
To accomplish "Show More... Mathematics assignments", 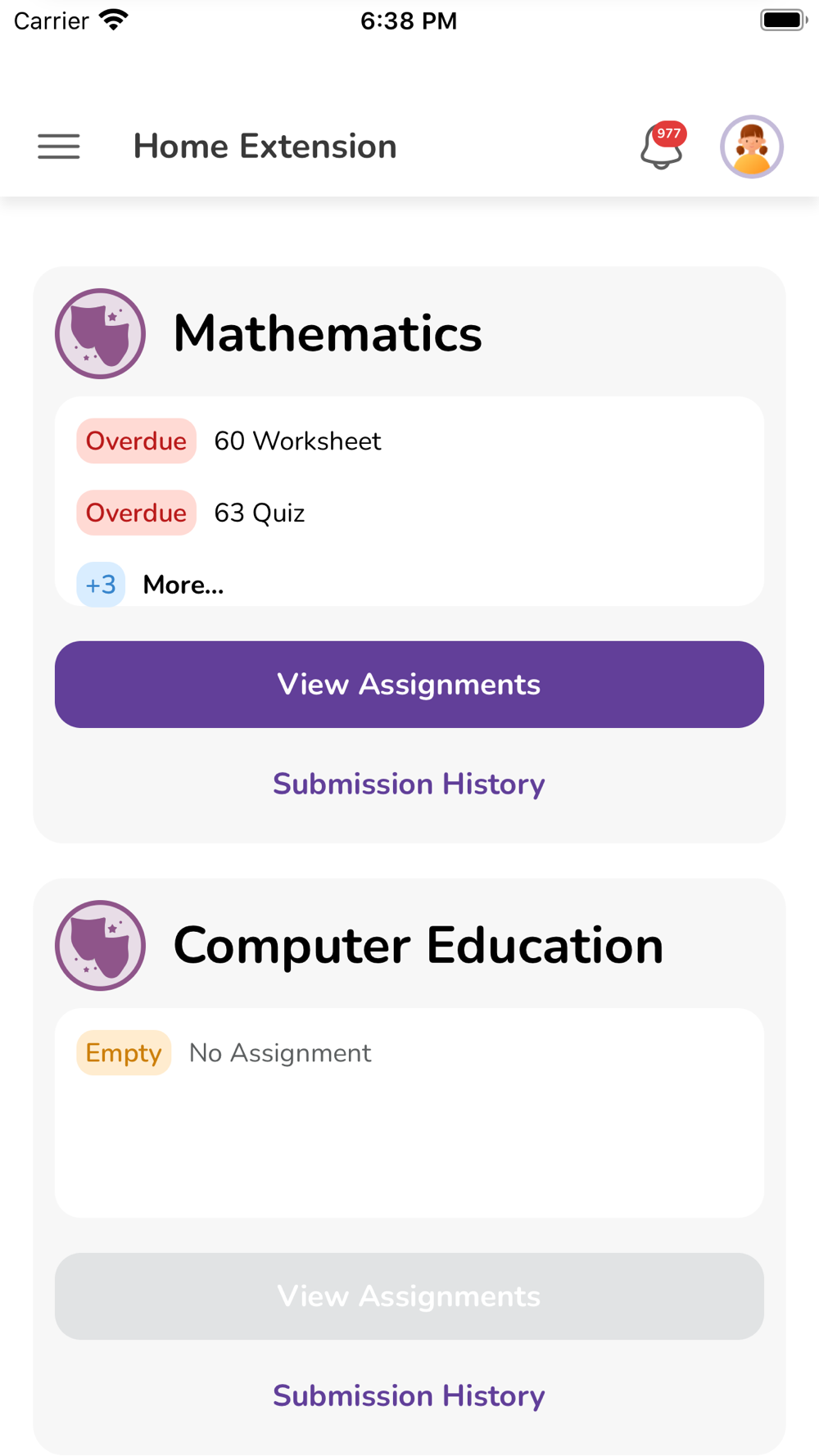I will [183, 585].
